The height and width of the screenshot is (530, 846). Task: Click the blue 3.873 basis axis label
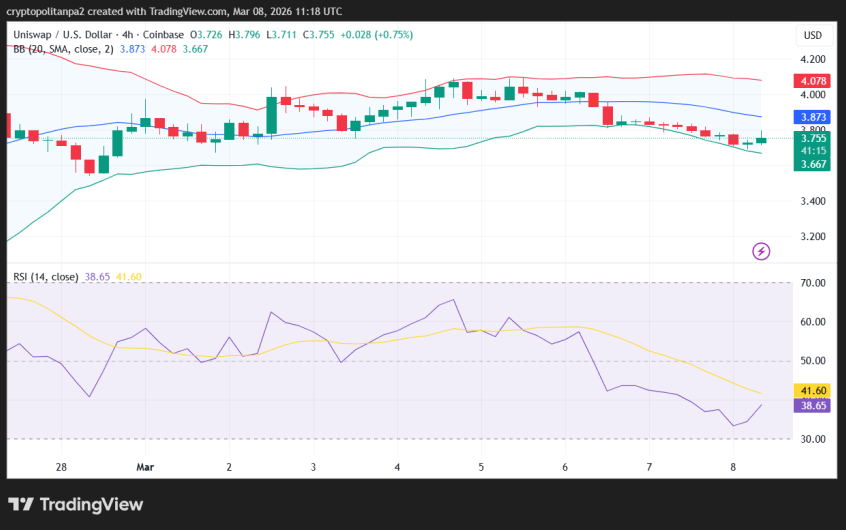(x=812, y=117)
